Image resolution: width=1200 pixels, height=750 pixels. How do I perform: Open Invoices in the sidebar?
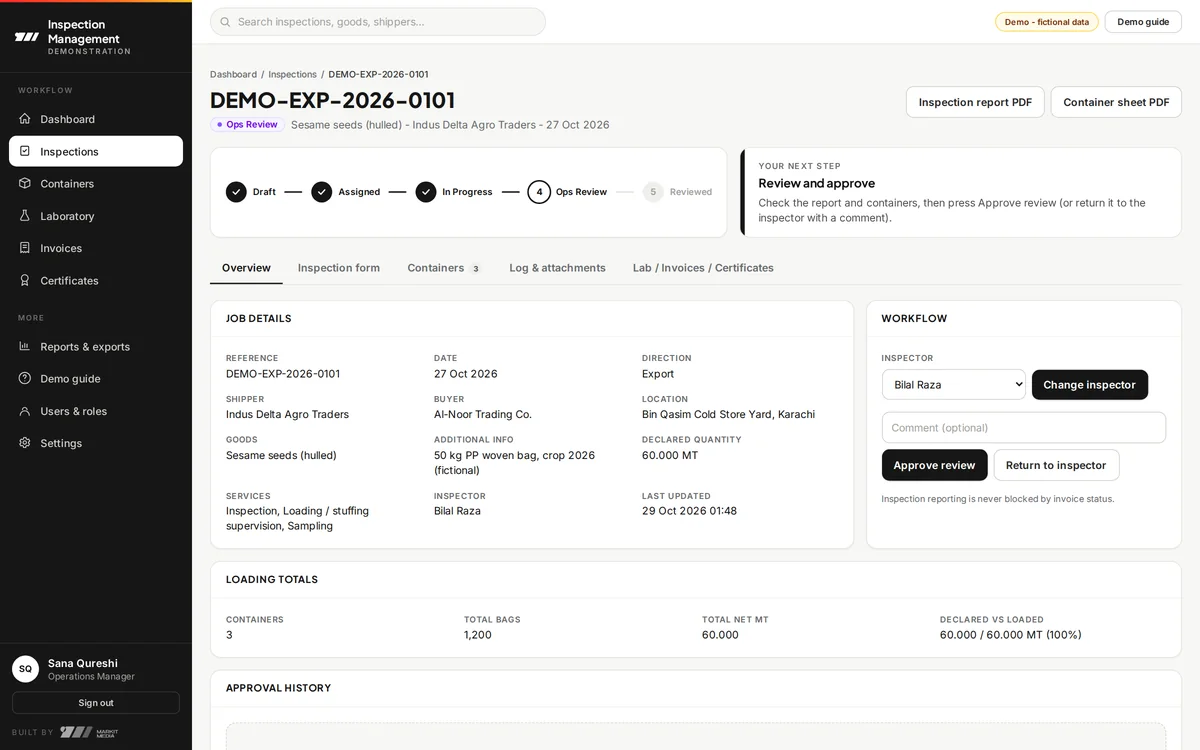[x=96, y=248]
